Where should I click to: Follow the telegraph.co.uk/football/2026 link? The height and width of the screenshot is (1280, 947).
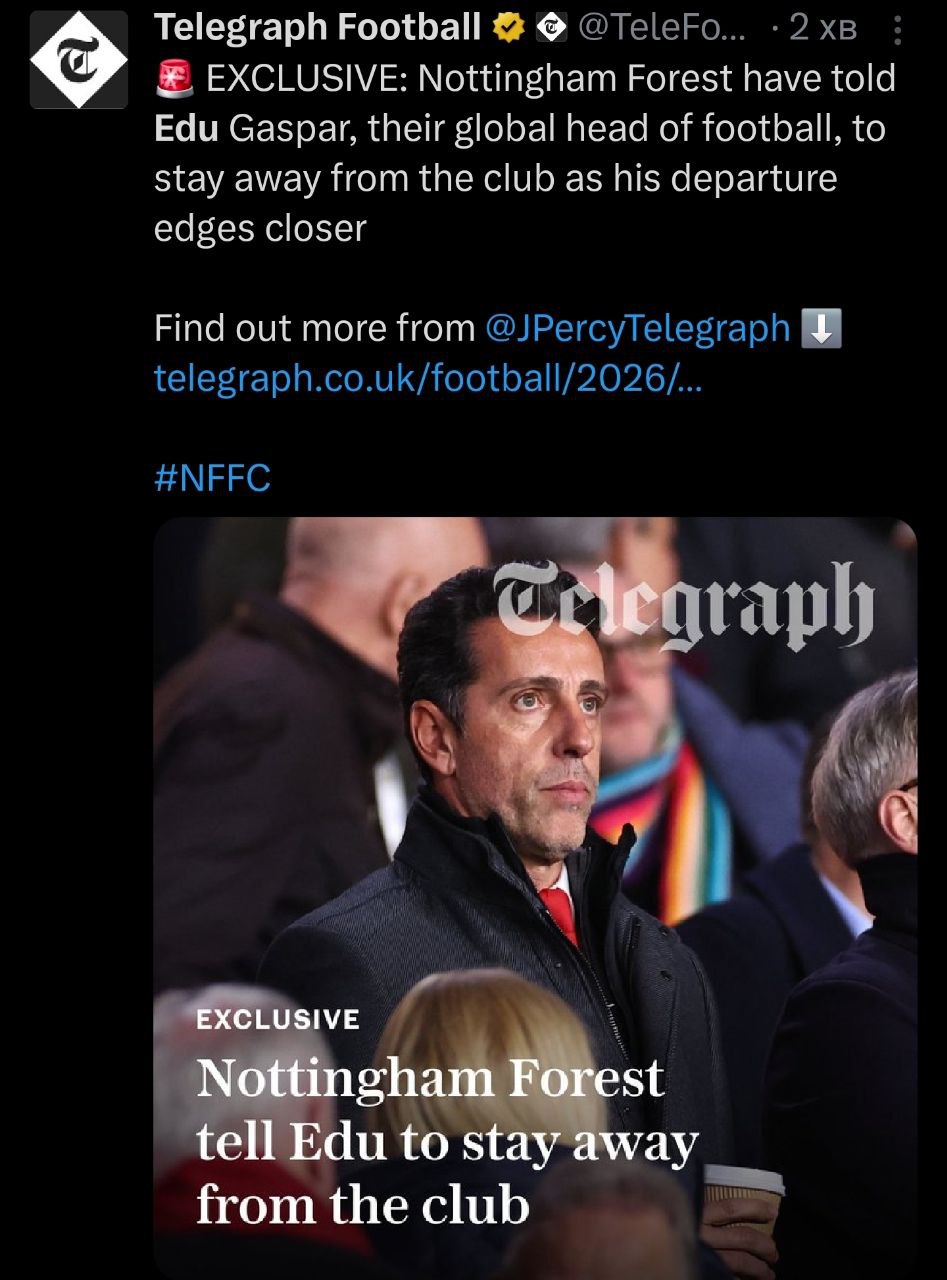[428, 378]
